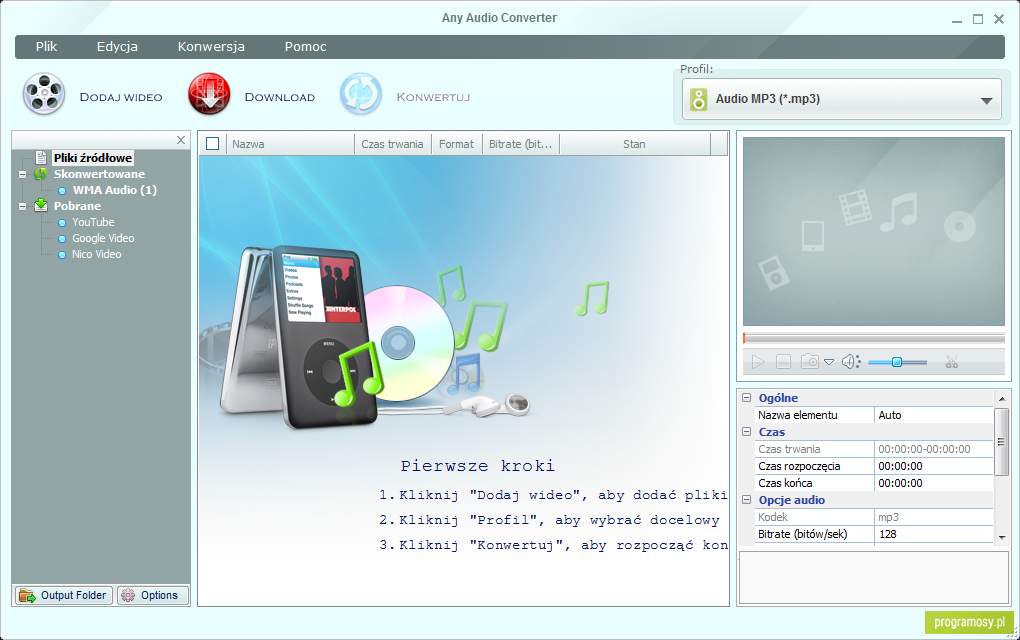Viewport: 1020px width, 640px height.
Task: Select WMA Audio (1) in the tree
Action: (114, 190)
